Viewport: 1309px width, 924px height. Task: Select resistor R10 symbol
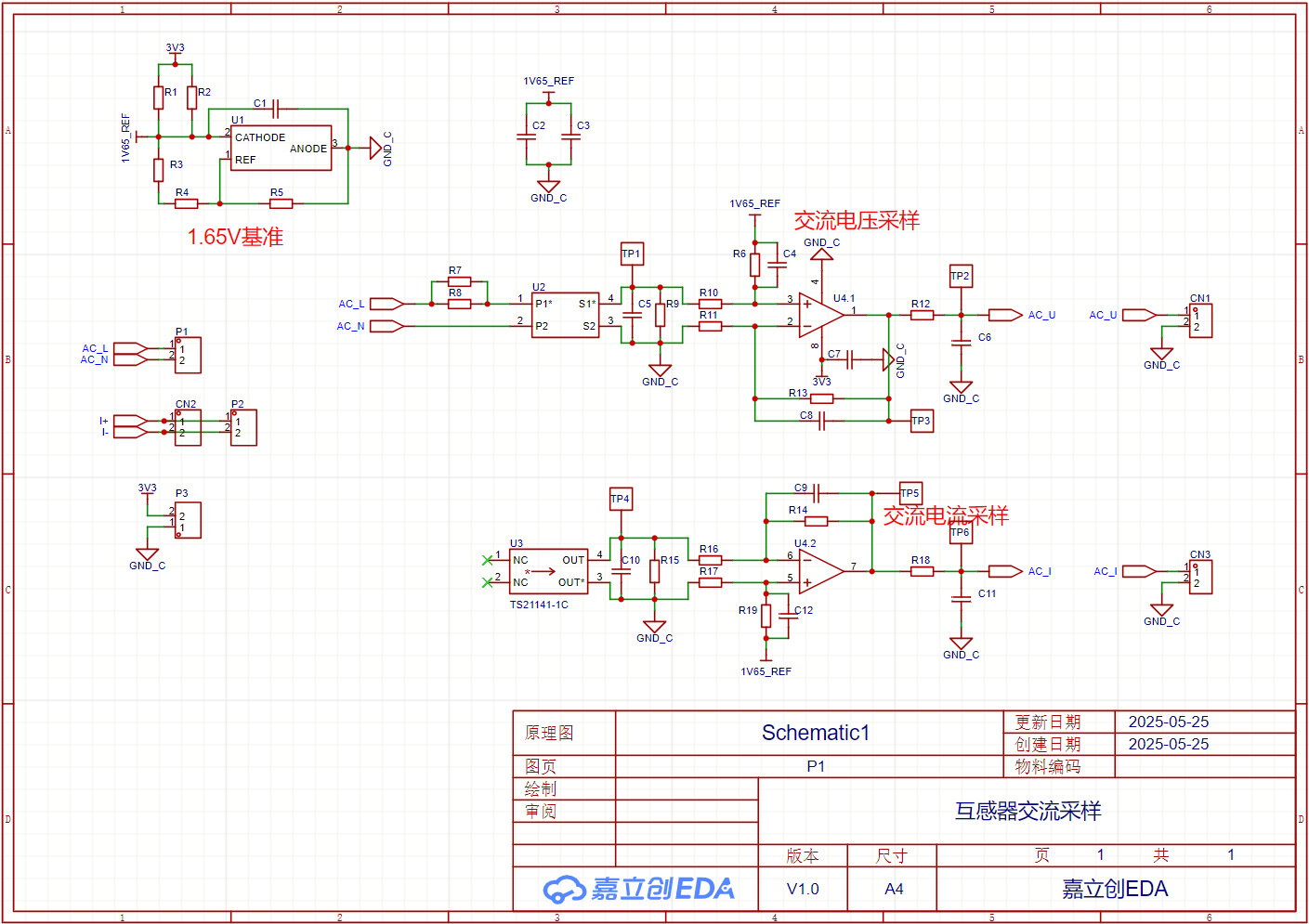711,304
